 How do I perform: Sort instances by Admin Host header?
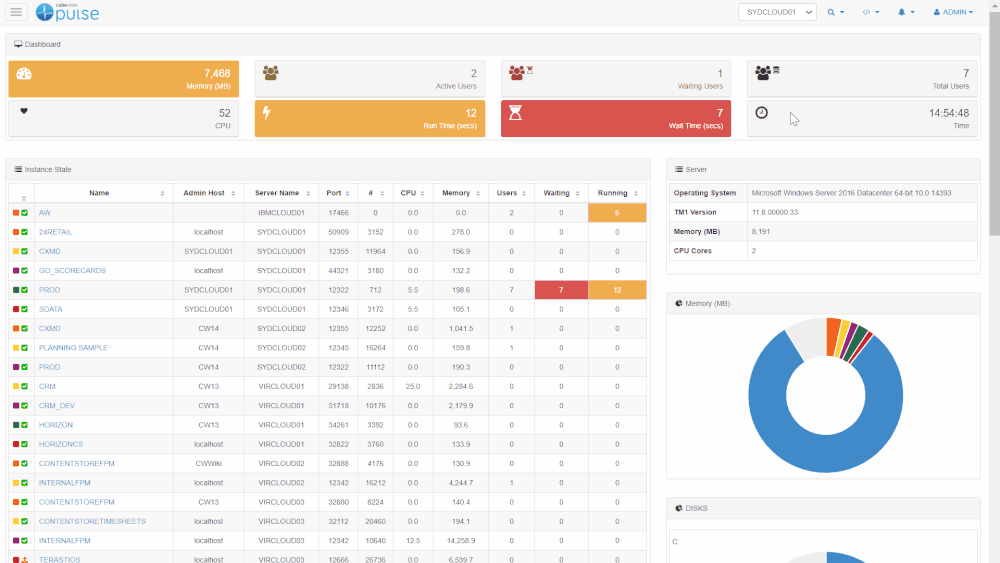(208, 193)
